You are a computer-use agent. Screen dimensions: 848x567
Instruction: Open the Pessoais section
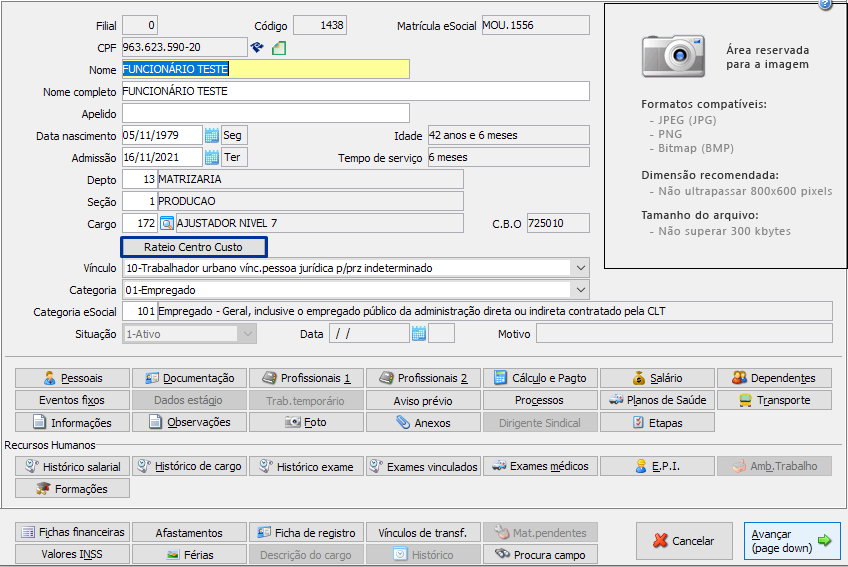[x=72, y=378]
